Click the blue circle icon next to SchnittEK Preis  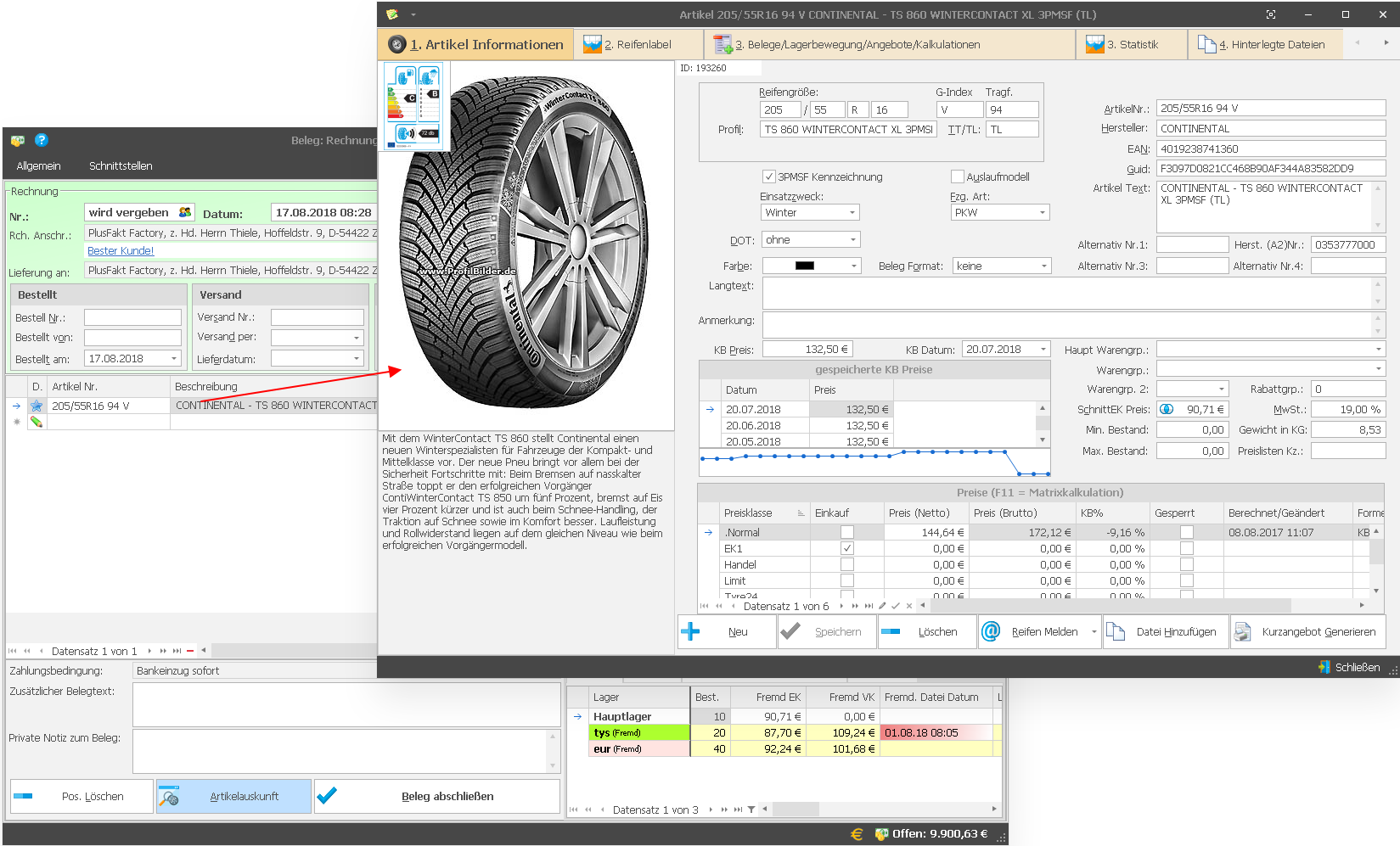[x=1167, y=409]
